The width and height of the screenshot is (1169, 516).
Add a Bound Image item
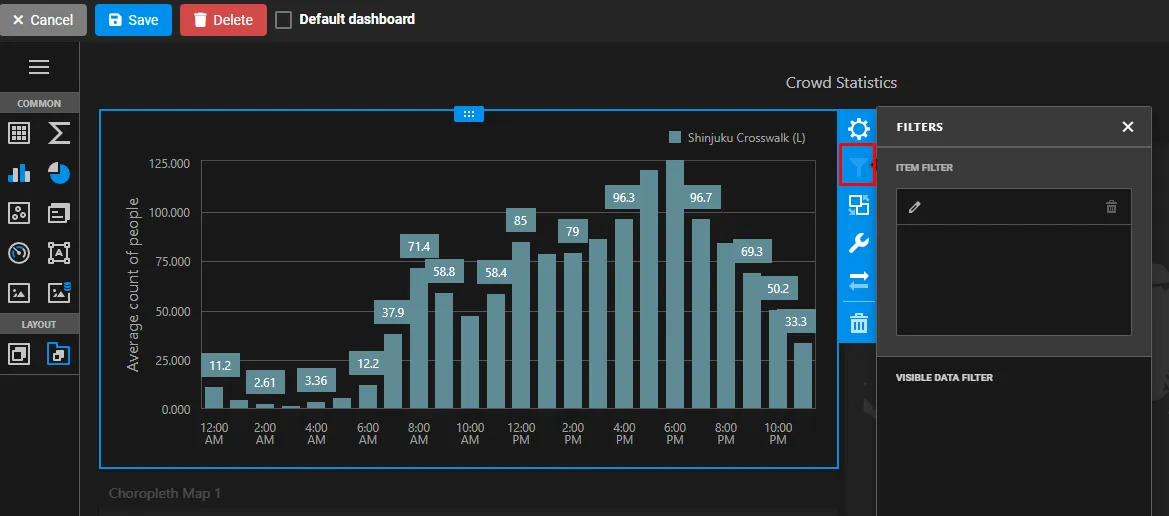(x=59, y=292)
